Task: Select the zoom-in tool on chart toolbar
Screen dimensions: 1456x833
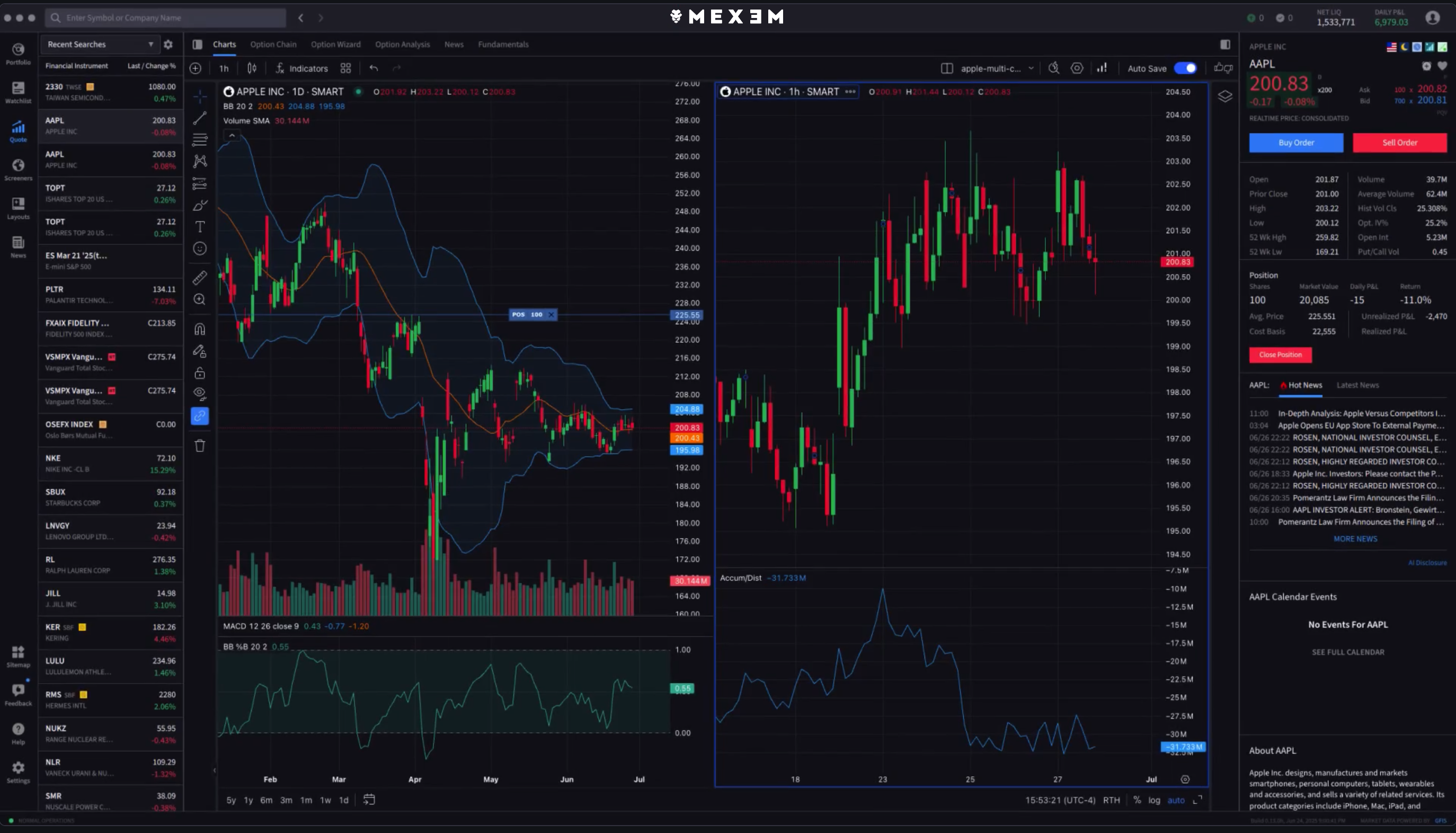Action: point(200,299)
